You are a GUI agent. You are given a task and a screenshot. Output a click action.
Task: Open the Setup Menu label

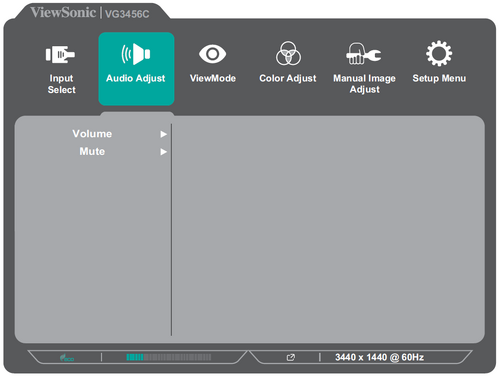click(x=439, y=78)
